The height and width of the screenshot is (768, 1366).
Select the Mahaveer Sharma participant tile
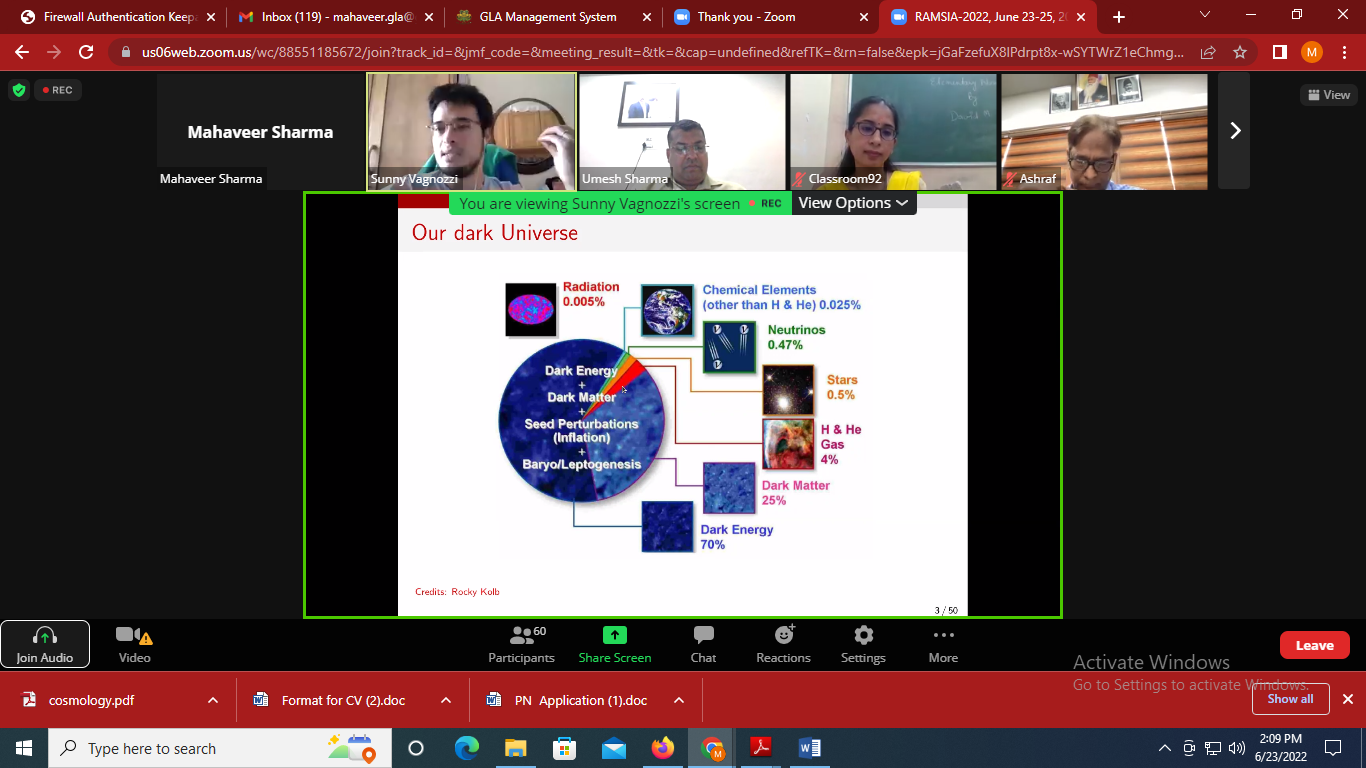pyautogui.click(x=261, y=131)
